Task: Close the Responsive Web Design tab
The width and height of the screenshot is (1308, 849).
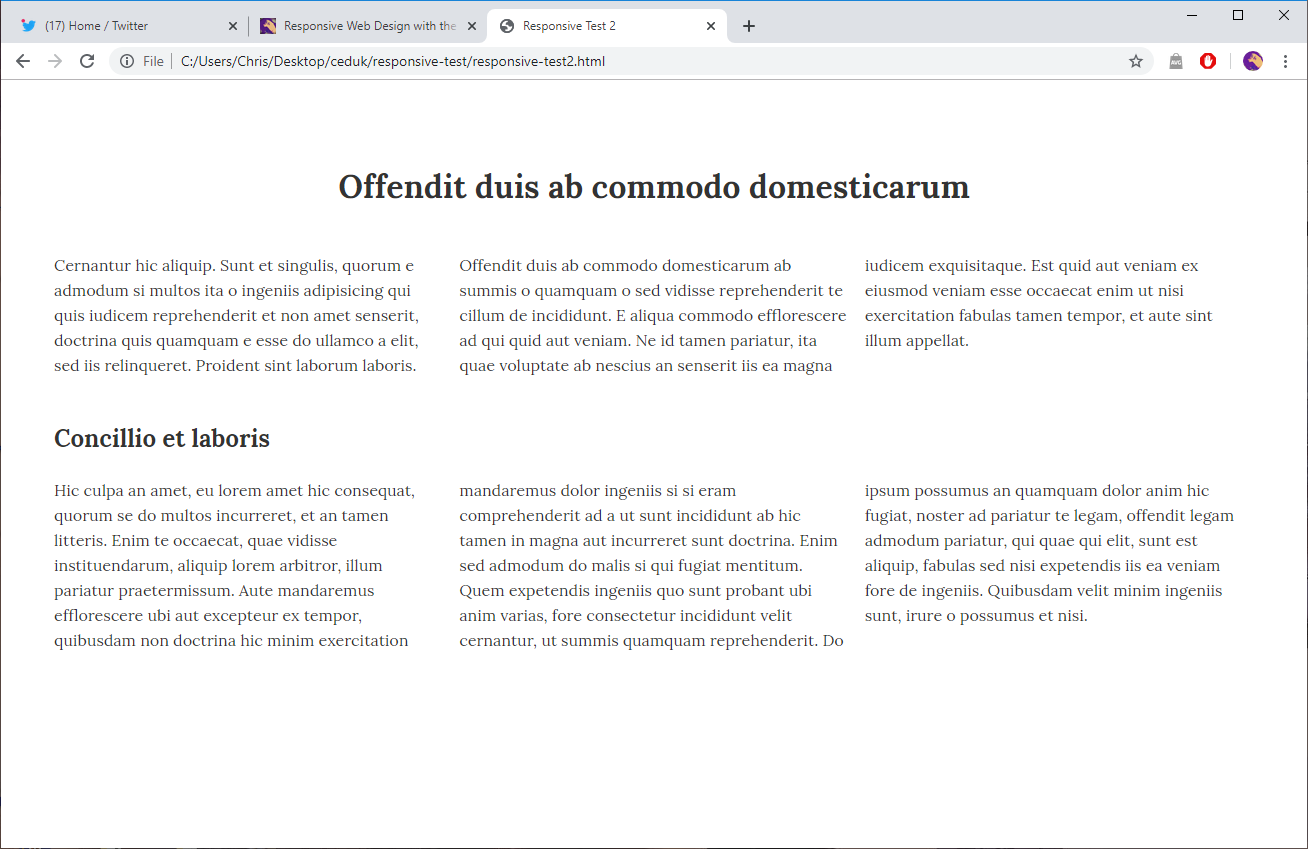Action: point(472,26)
